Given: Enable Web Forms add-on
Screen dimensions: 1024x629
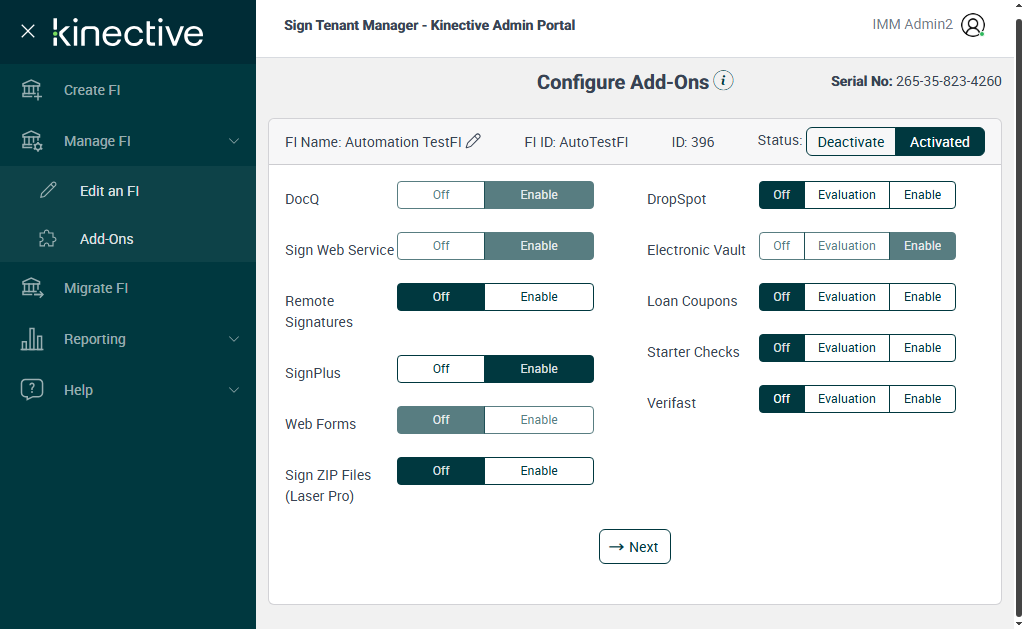Looking at the screenshot, I should point(539,419).
